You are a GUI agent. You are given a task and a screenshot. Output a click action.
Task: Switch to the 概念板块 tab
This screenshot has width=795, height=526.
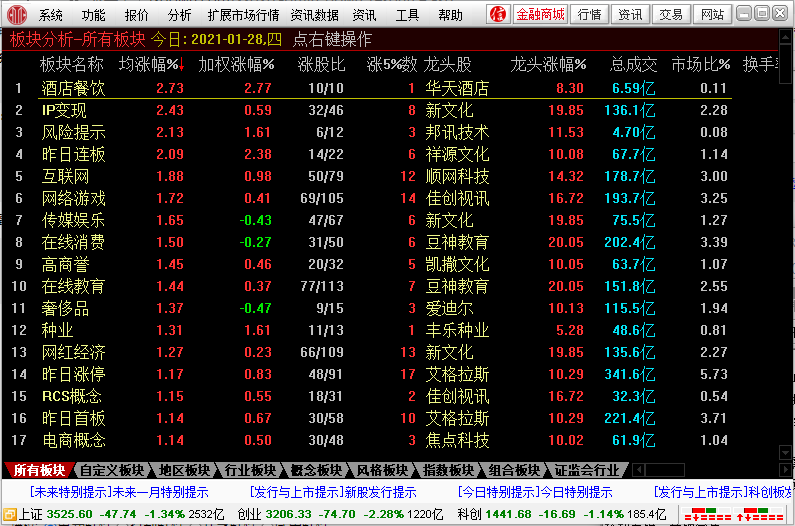[316, 470]
